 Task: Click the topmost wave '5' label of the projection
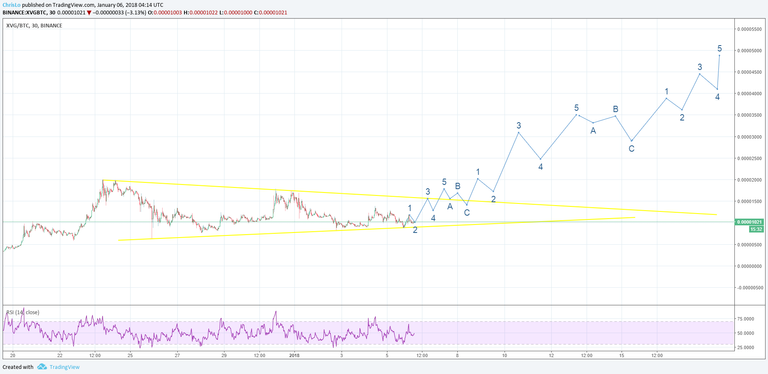coord(719,48)
